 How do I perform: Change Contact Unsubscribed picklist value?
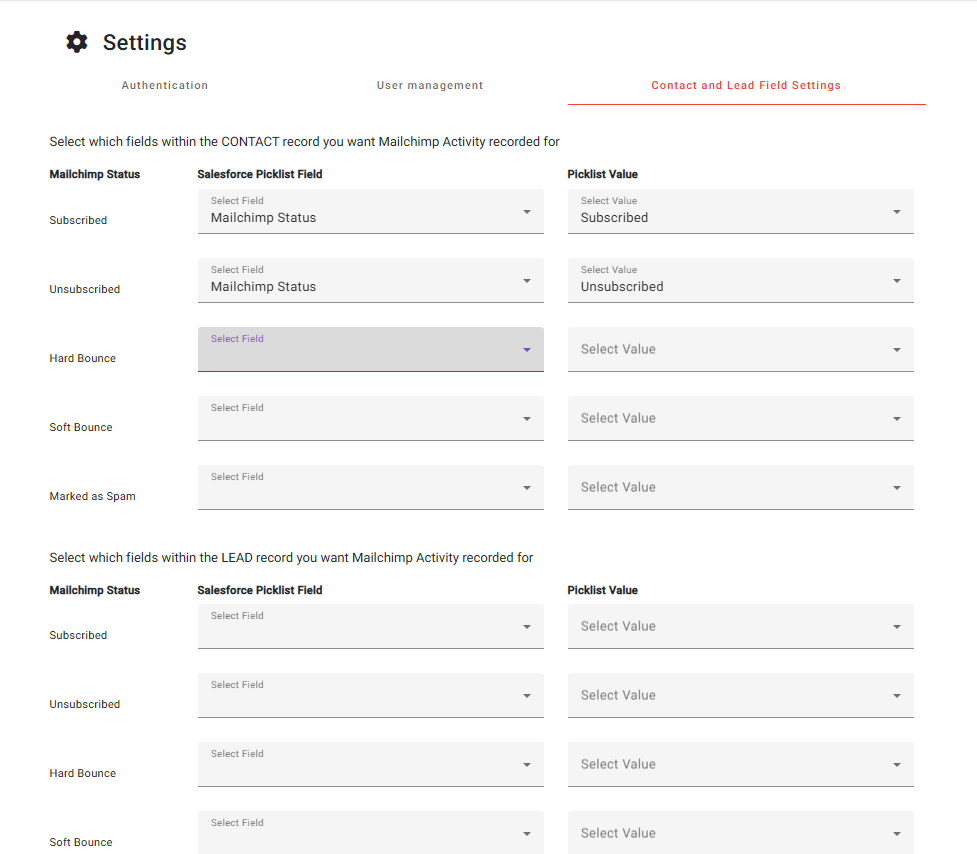740,280
